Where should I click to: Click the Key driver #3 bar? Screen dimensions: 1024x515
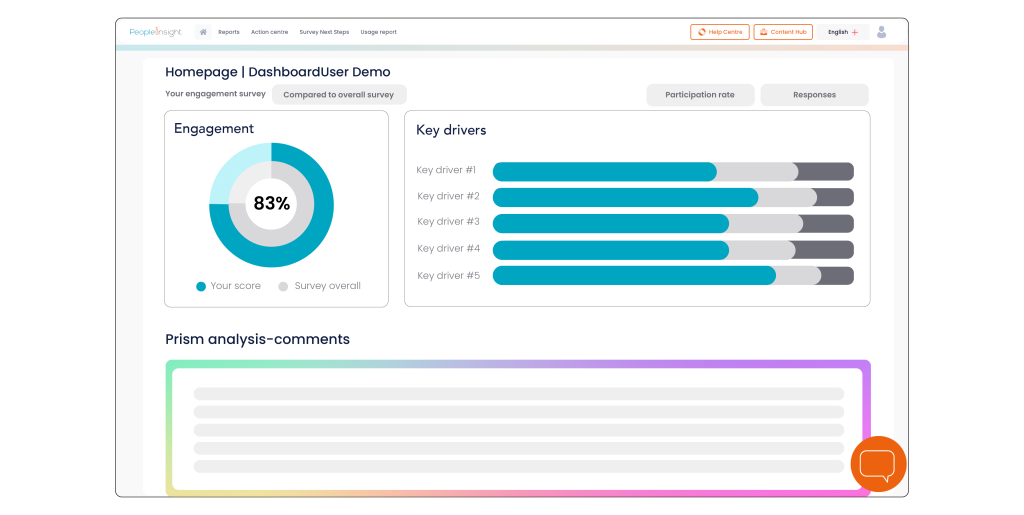point(673,223)
